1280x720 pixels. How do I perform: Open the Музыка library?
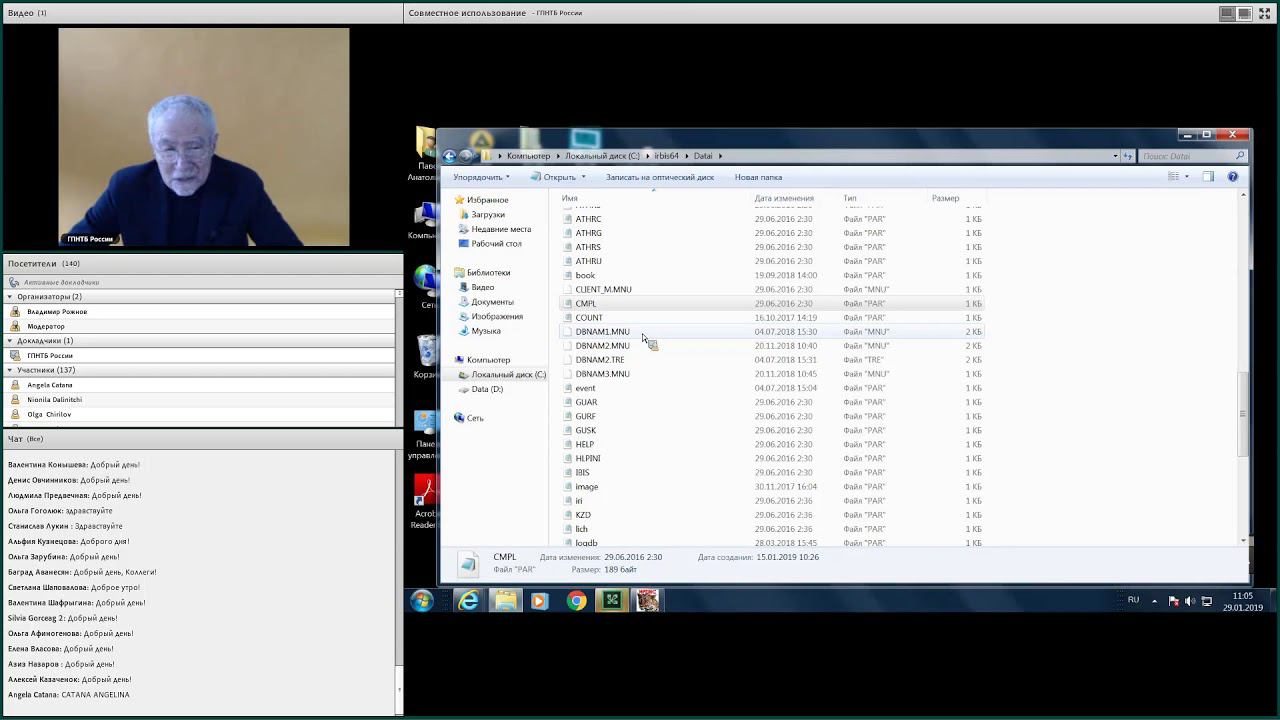(x=486, y=331)
